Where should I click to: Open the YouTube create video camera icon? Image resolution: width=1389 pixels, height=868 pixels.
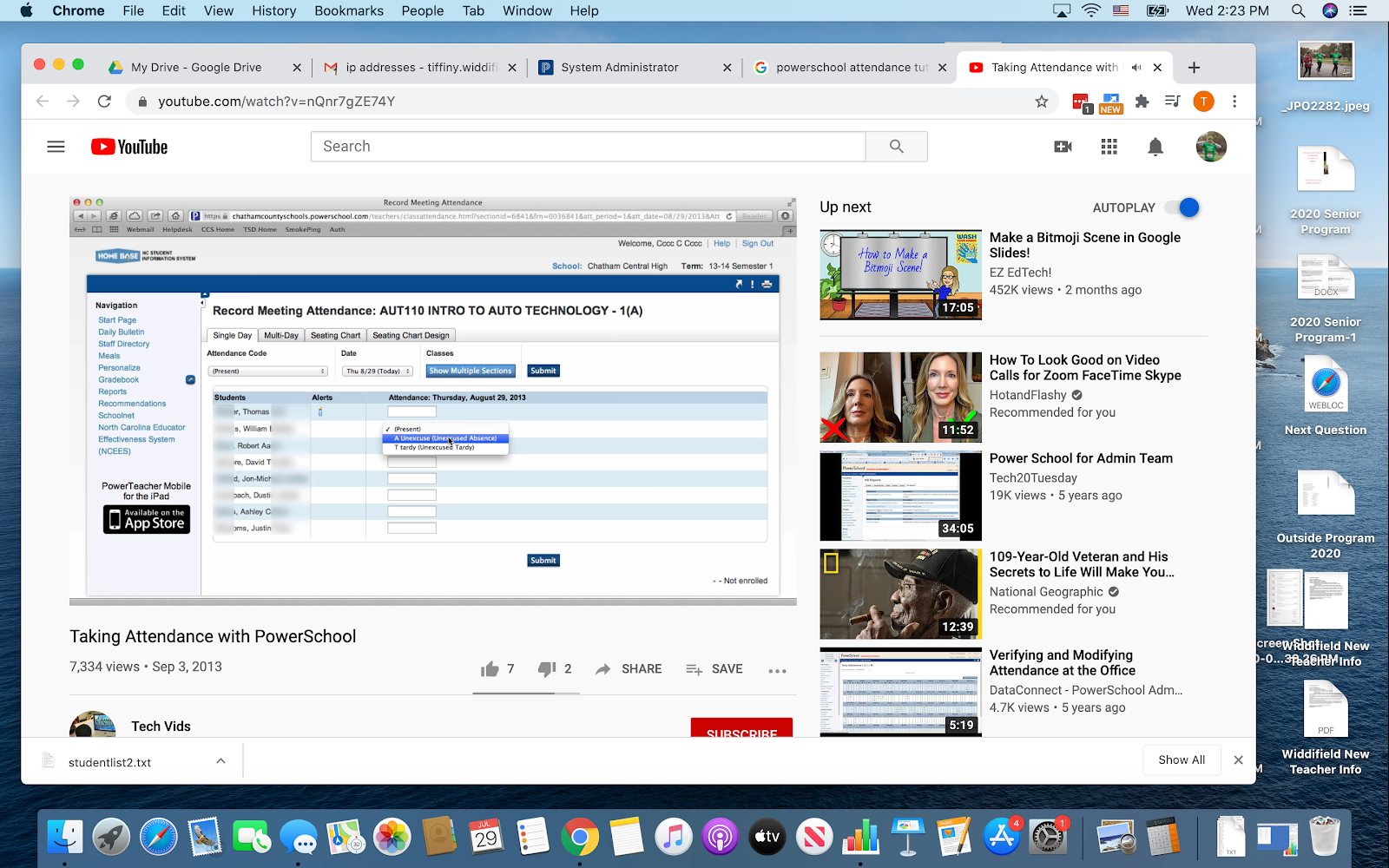1063,147
